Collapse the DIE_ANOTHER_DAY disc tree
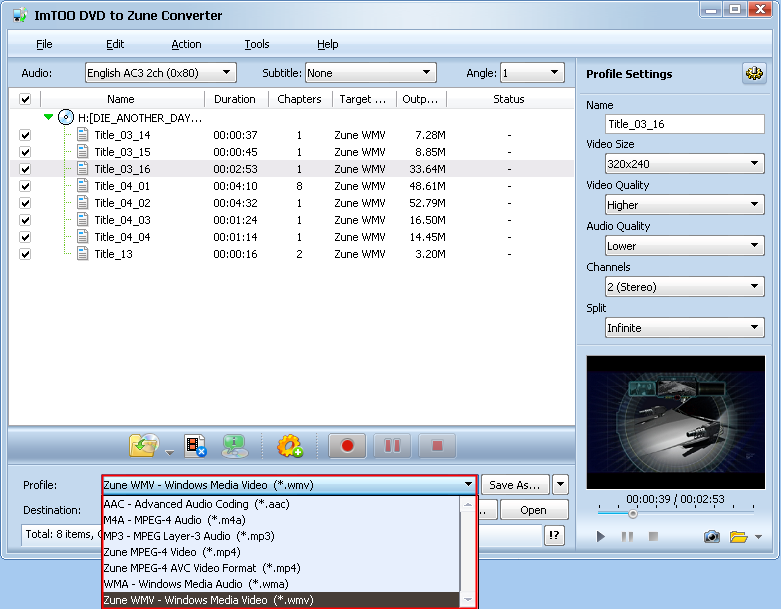The image size is (781, 609). click(48, 118)
